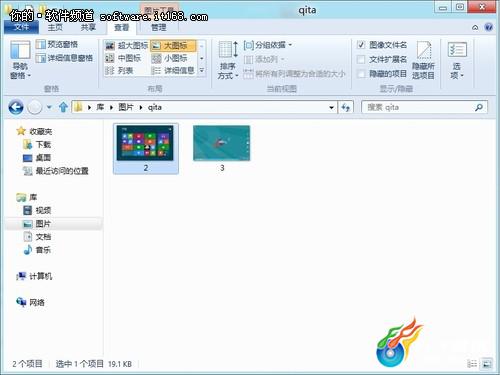Click 隐藏所选项目 hide selected items icon
This screenshot has width=500, height=375.
point(423,60)
